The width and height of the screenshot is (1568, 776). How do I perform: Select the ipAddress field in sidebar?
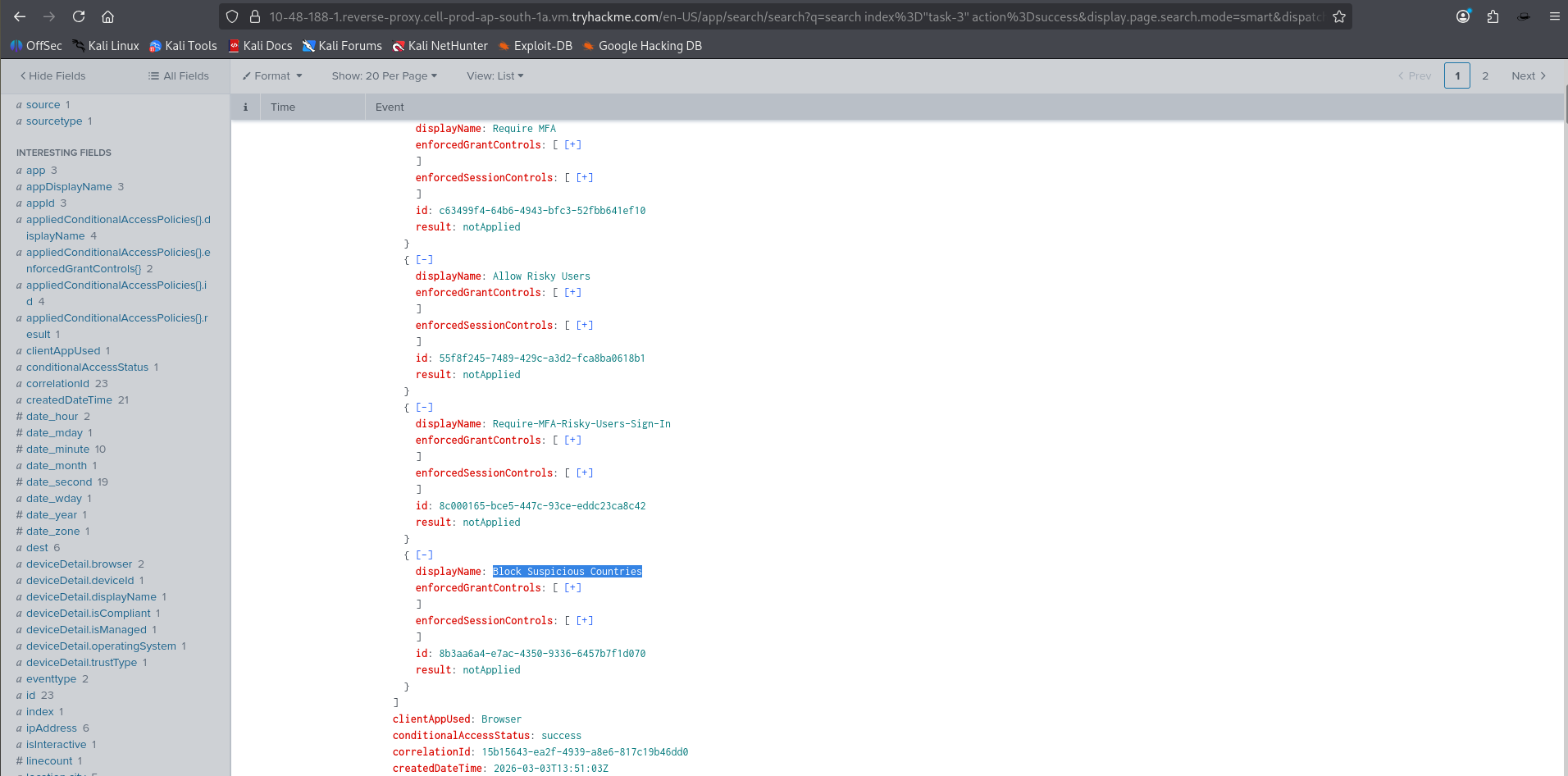click(52, 728)
